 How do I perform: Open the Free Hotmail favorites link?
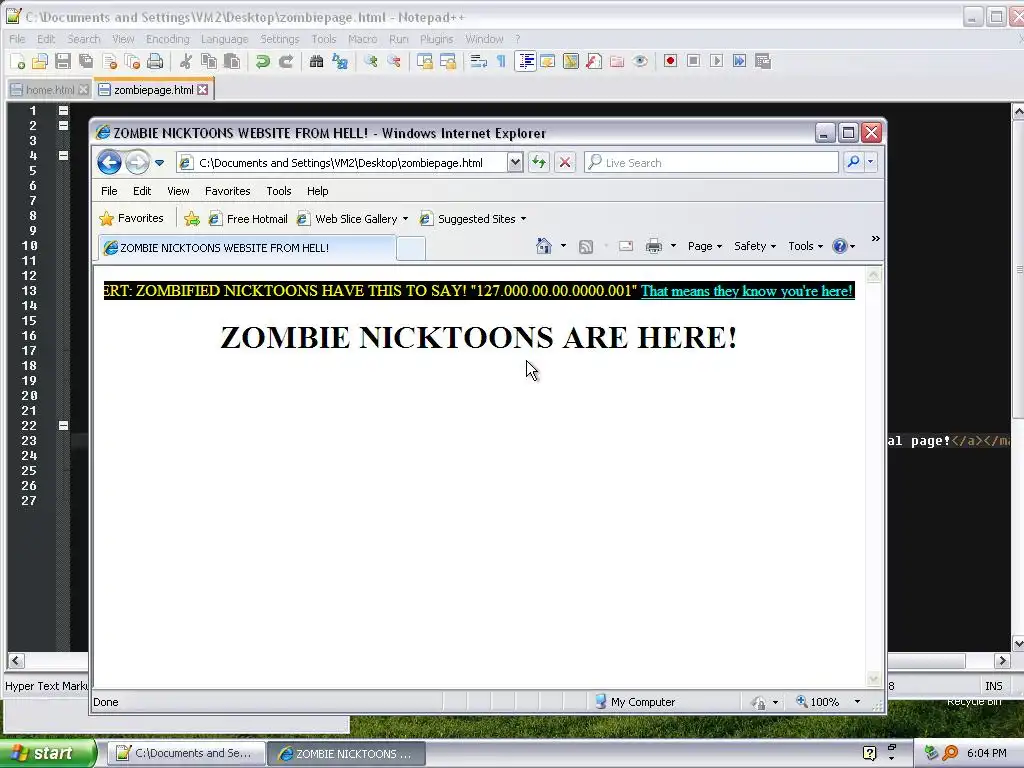[x=248, y=219]
